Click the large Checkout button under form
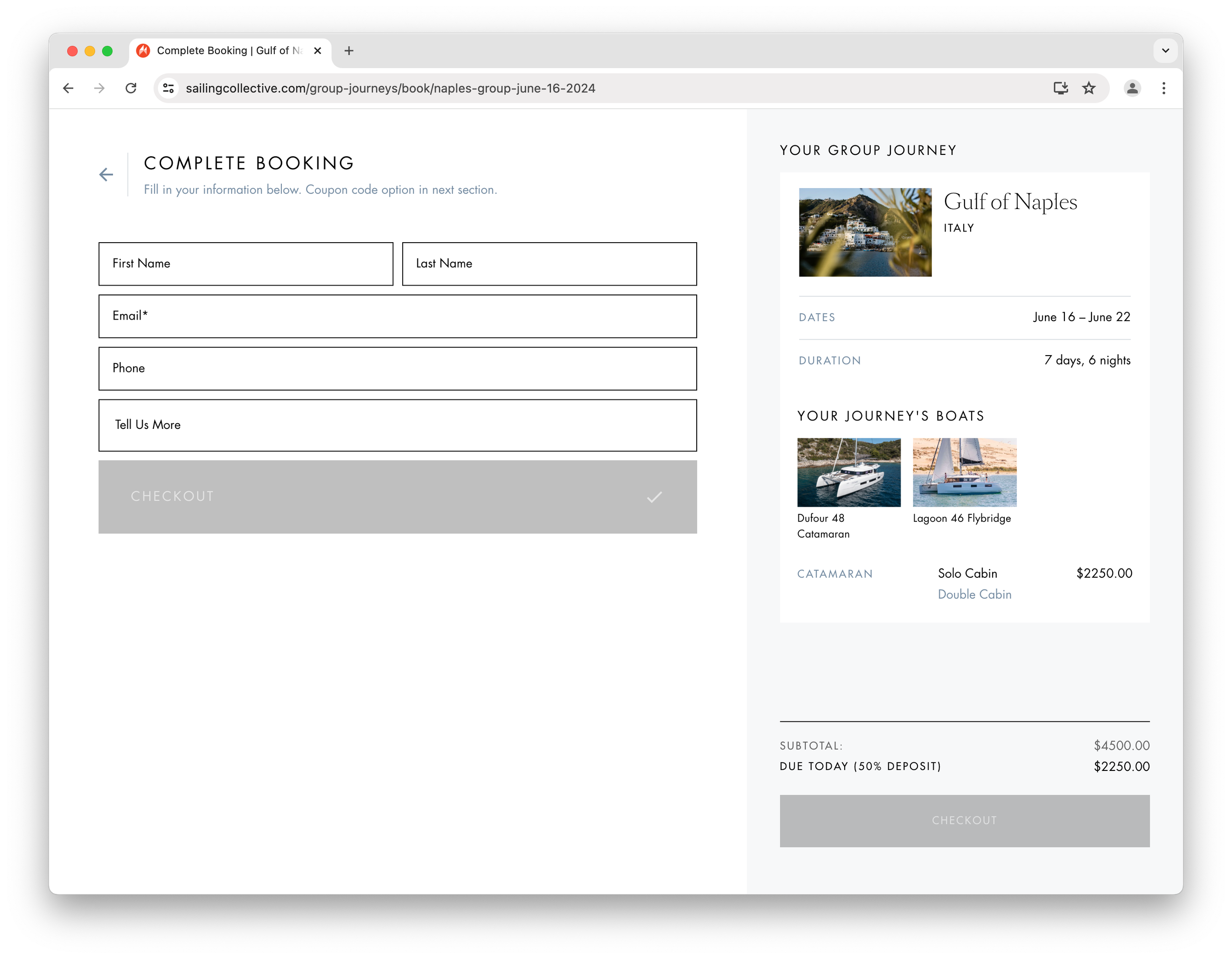Screen dimensions: 1232x959 coord(397,497)
